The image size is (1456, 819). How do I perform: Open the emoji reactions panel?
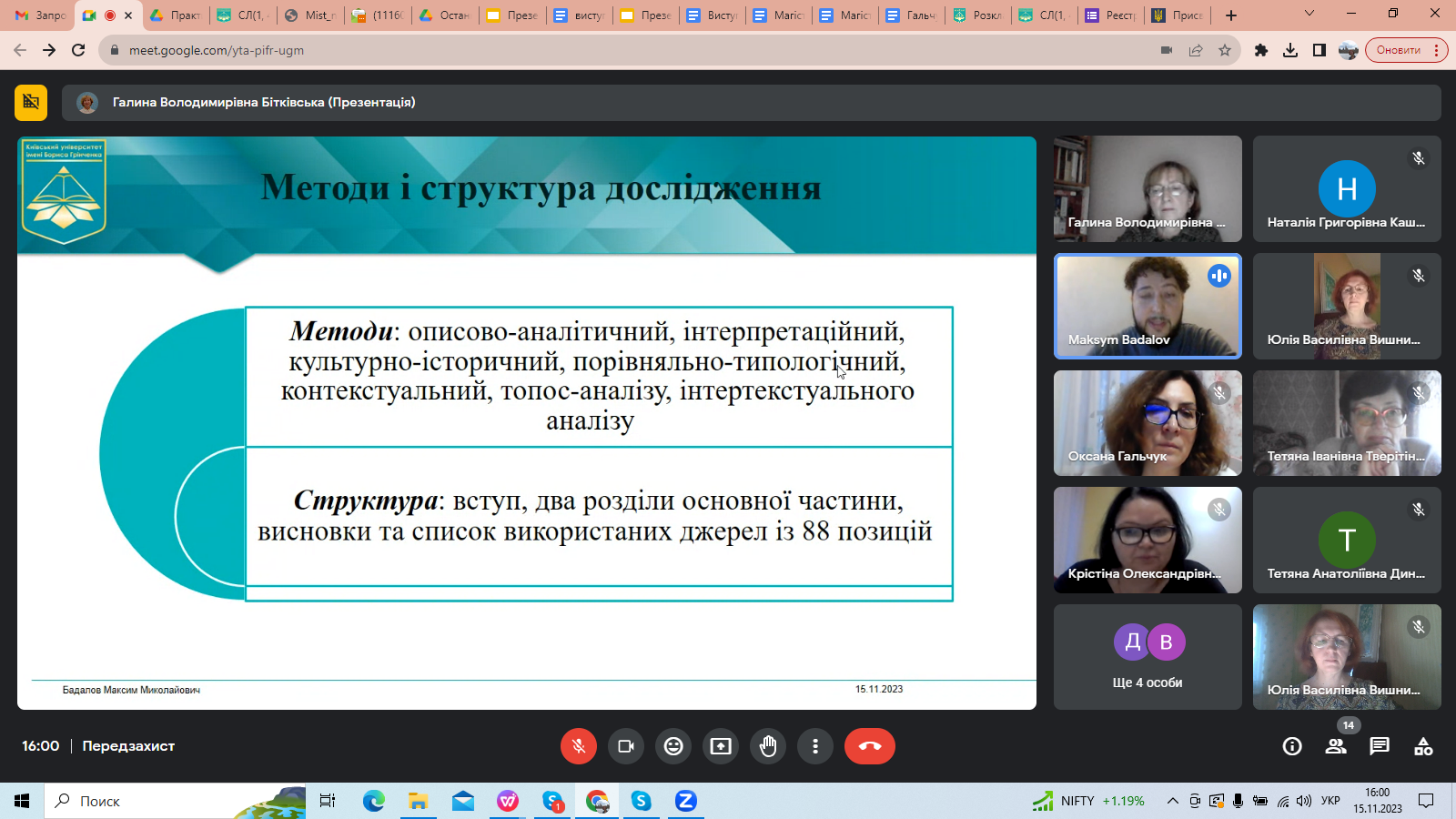(x=673, y=746)
